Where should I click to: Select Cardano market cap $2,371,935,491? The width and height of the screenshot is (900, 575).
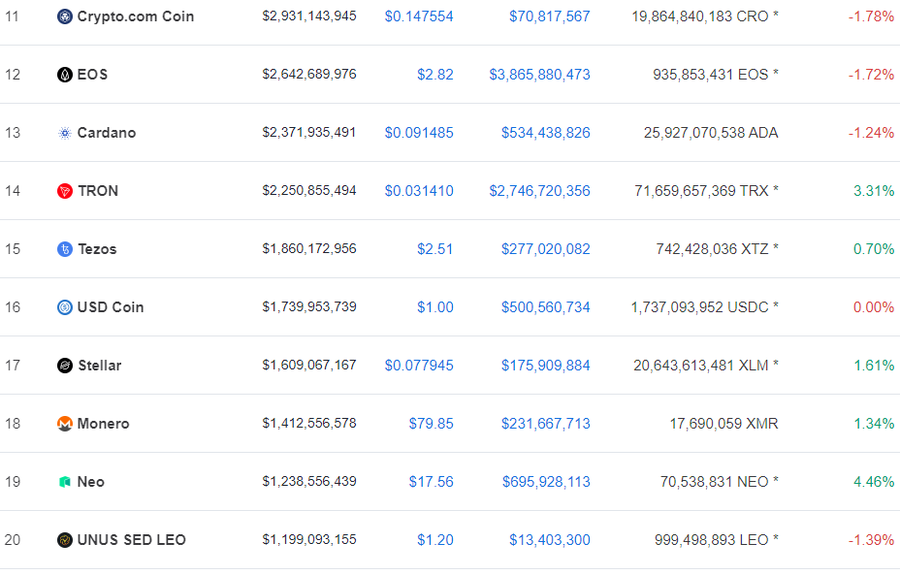[x=309, y=133]
